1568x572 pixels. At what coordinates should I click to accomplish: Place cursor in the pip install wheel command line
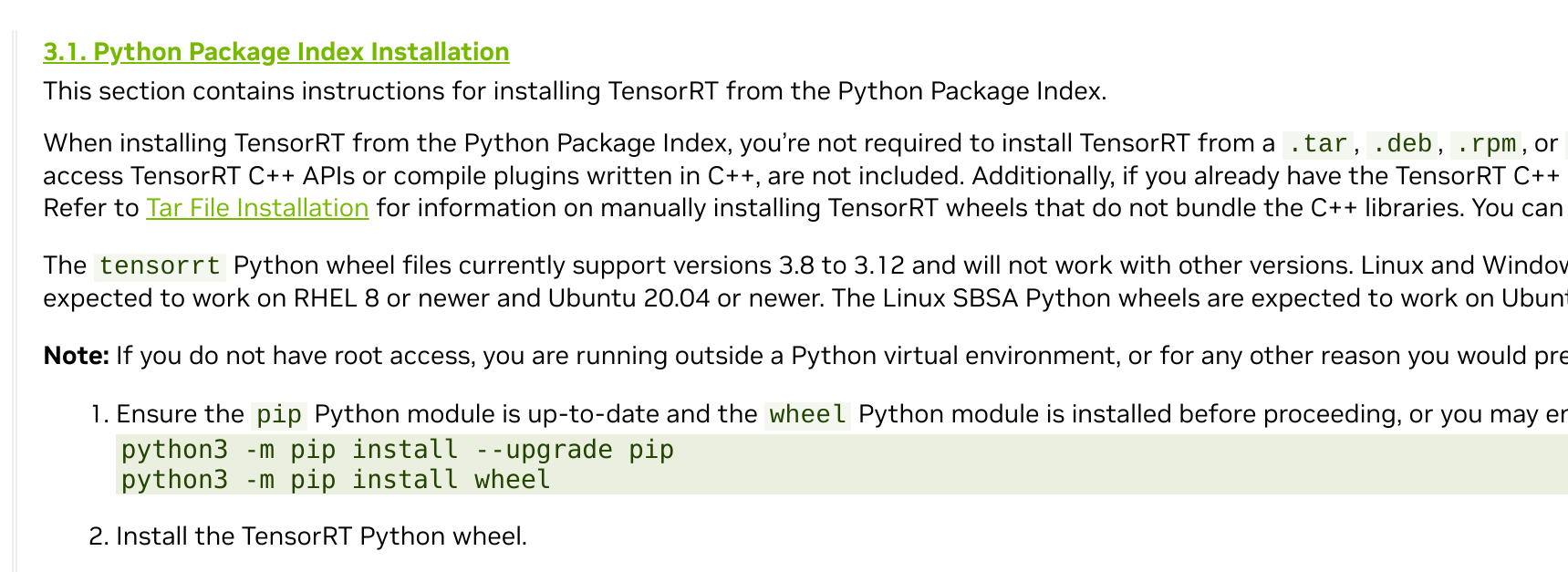coord(336,480)
